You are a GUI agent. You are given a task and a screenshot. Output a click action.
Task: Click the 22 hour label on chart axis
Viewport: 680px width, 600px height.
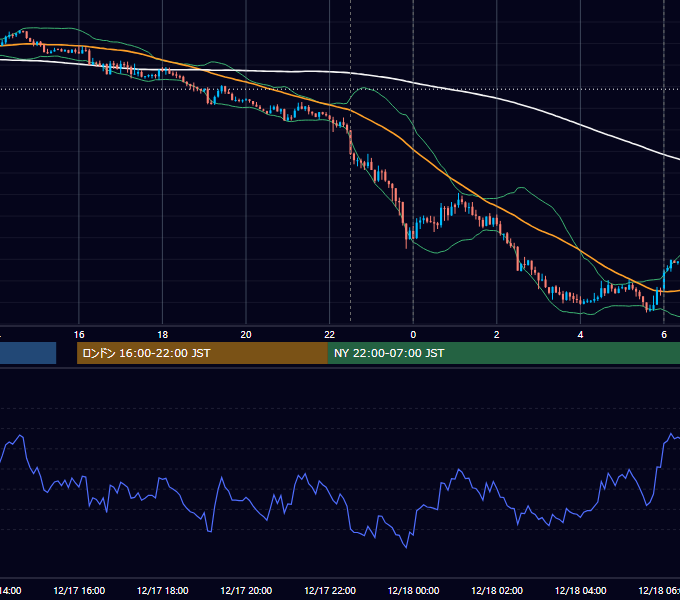click(x=330, y=335)
